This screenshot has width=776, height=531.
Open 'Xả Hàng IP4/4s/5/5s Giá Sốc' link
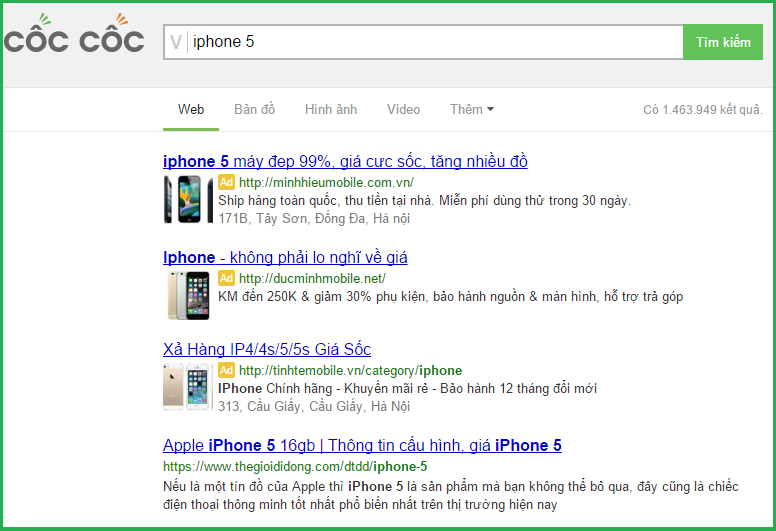[x=267, y=349]
